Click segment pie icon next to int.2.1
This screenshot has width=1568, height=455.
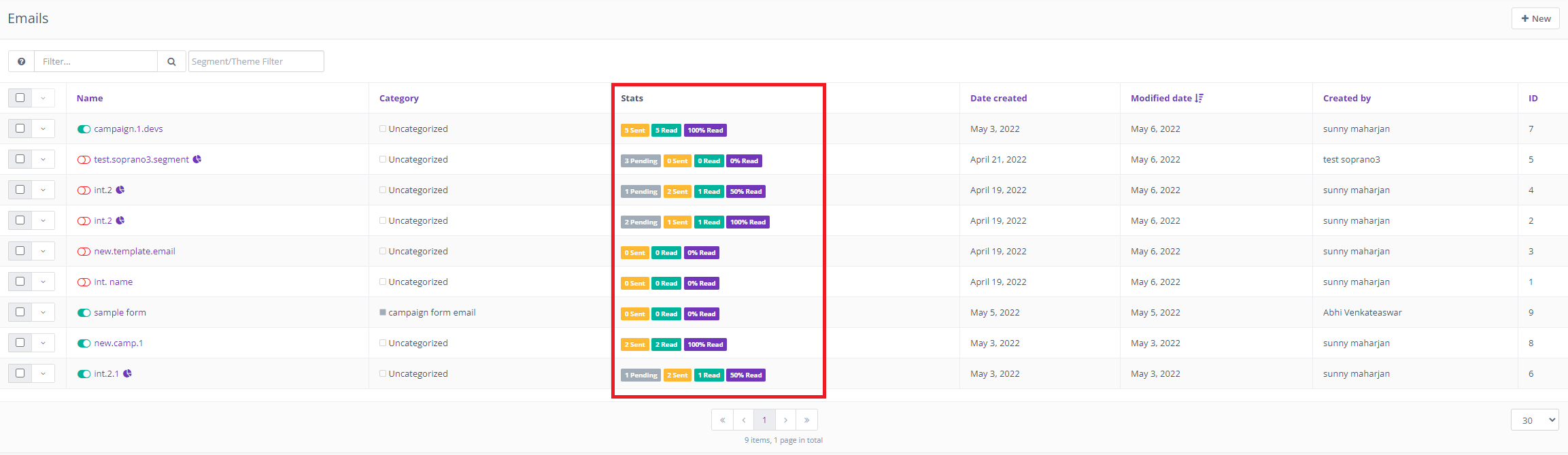127,373
